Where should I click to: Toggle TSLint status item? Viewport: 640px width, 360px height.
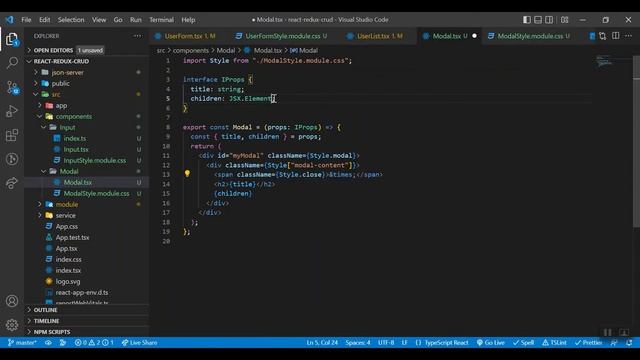554,342
